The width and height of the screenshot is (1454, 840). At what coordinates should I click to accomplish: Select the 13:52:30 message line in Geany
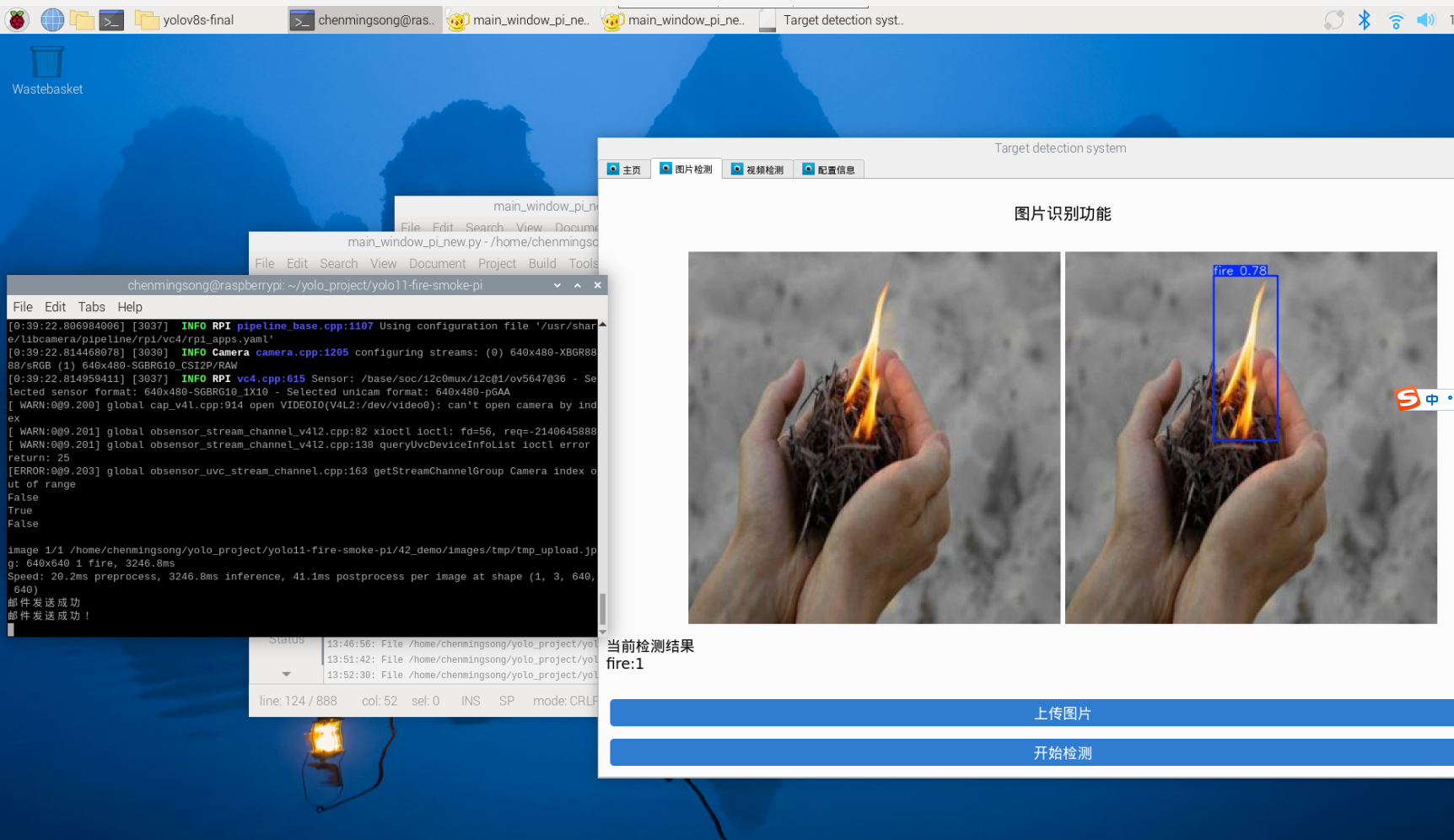[462, 675]
